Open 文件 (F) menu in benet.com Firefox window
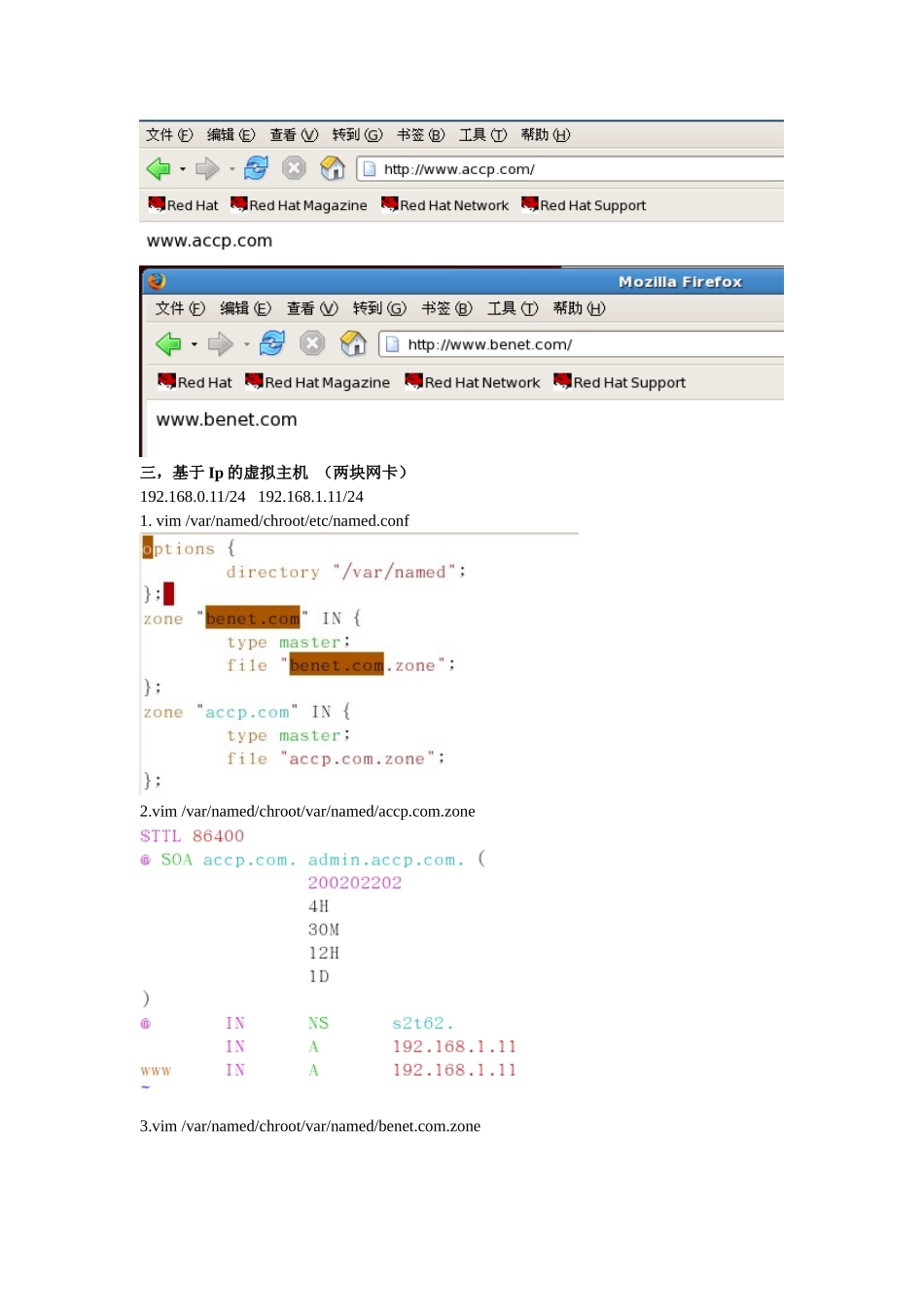This screenshot has width=924, height=1307. 180,308
